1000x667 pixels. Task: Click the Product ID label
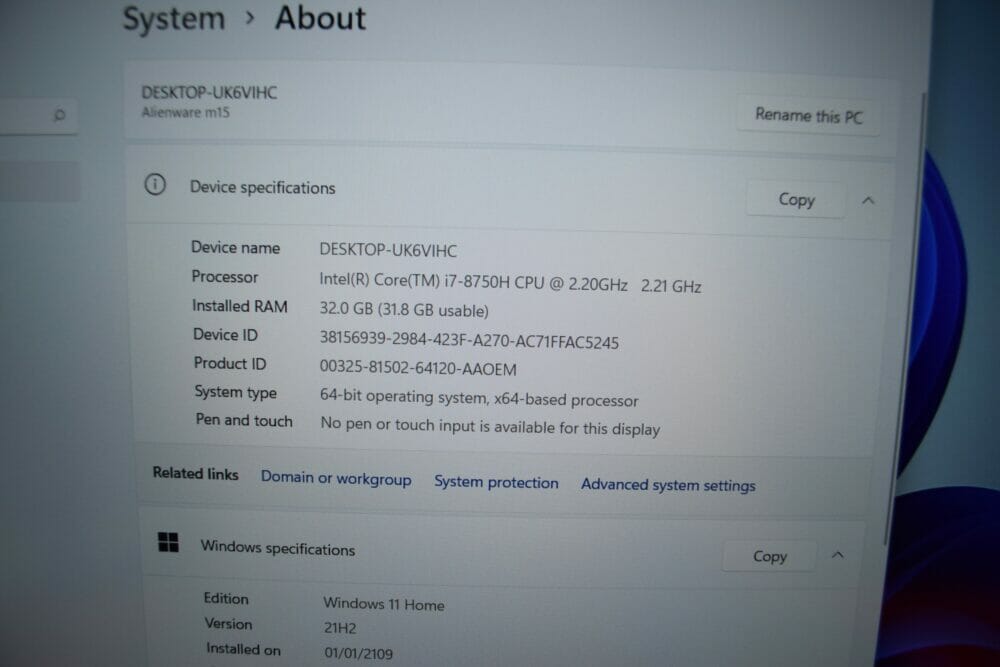tap(230, 363)
